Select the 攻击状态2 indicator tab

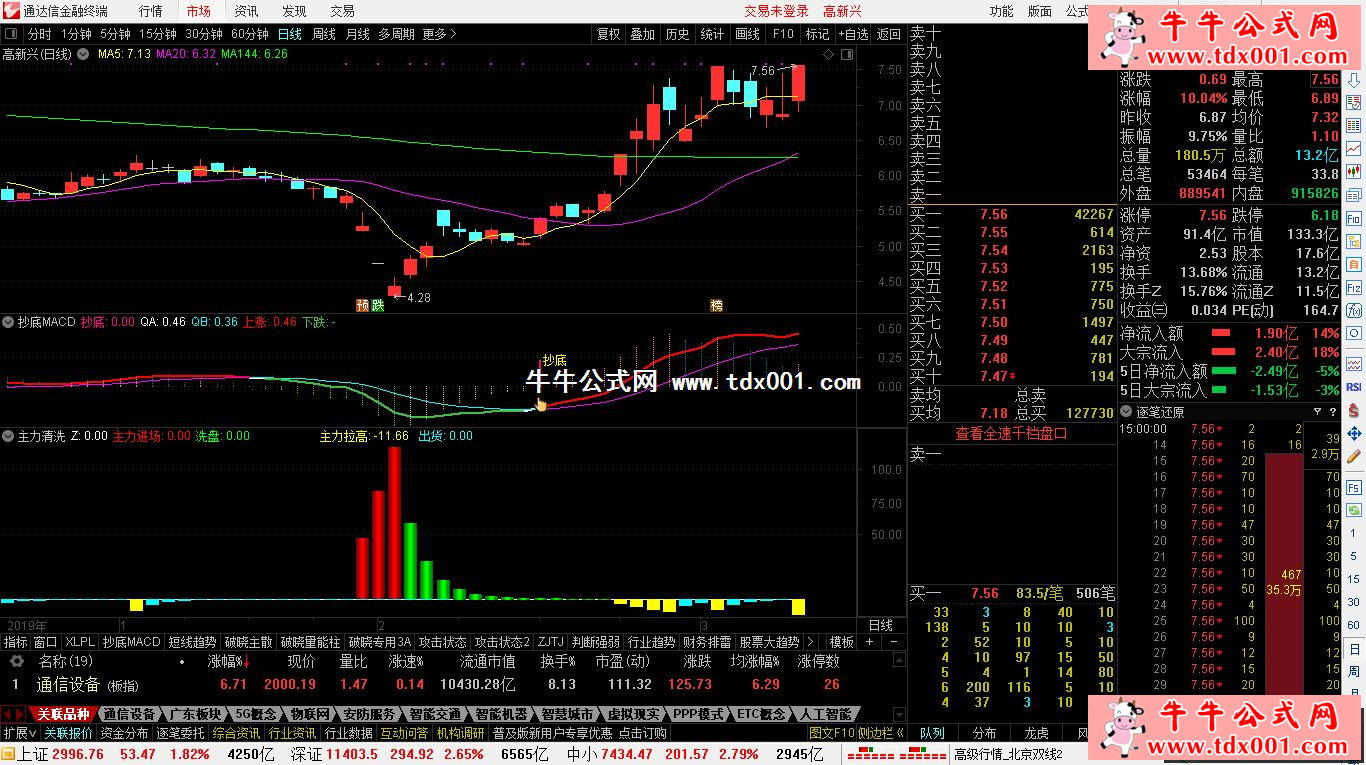click(502, 642)
